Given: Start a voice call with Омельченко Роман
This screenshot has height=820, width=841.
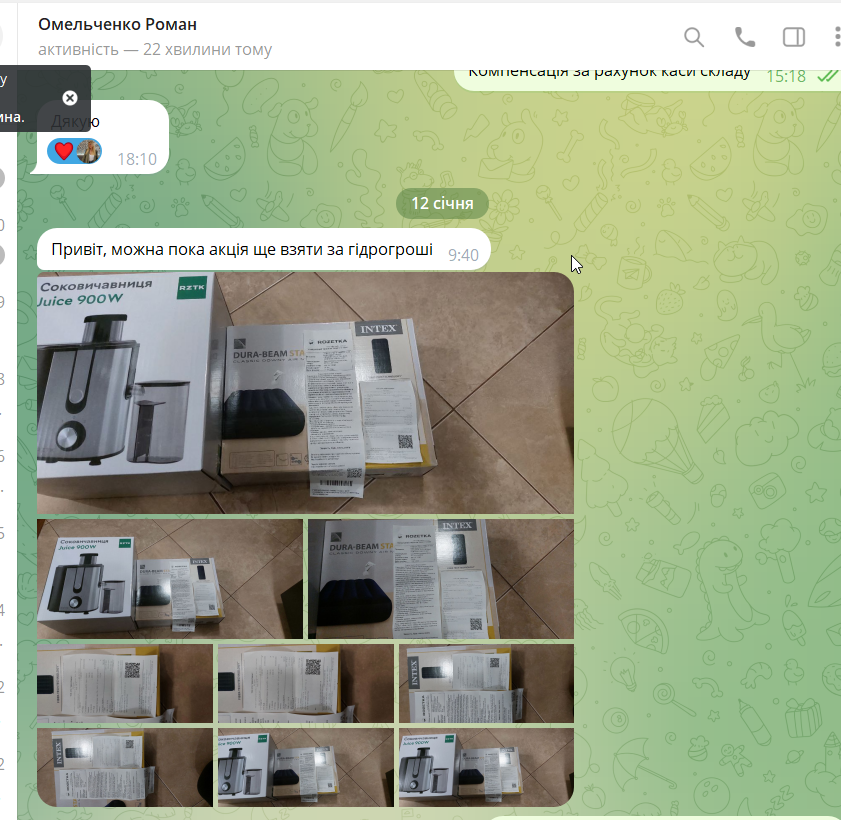Looking at the screenshot, I should 744,38.
